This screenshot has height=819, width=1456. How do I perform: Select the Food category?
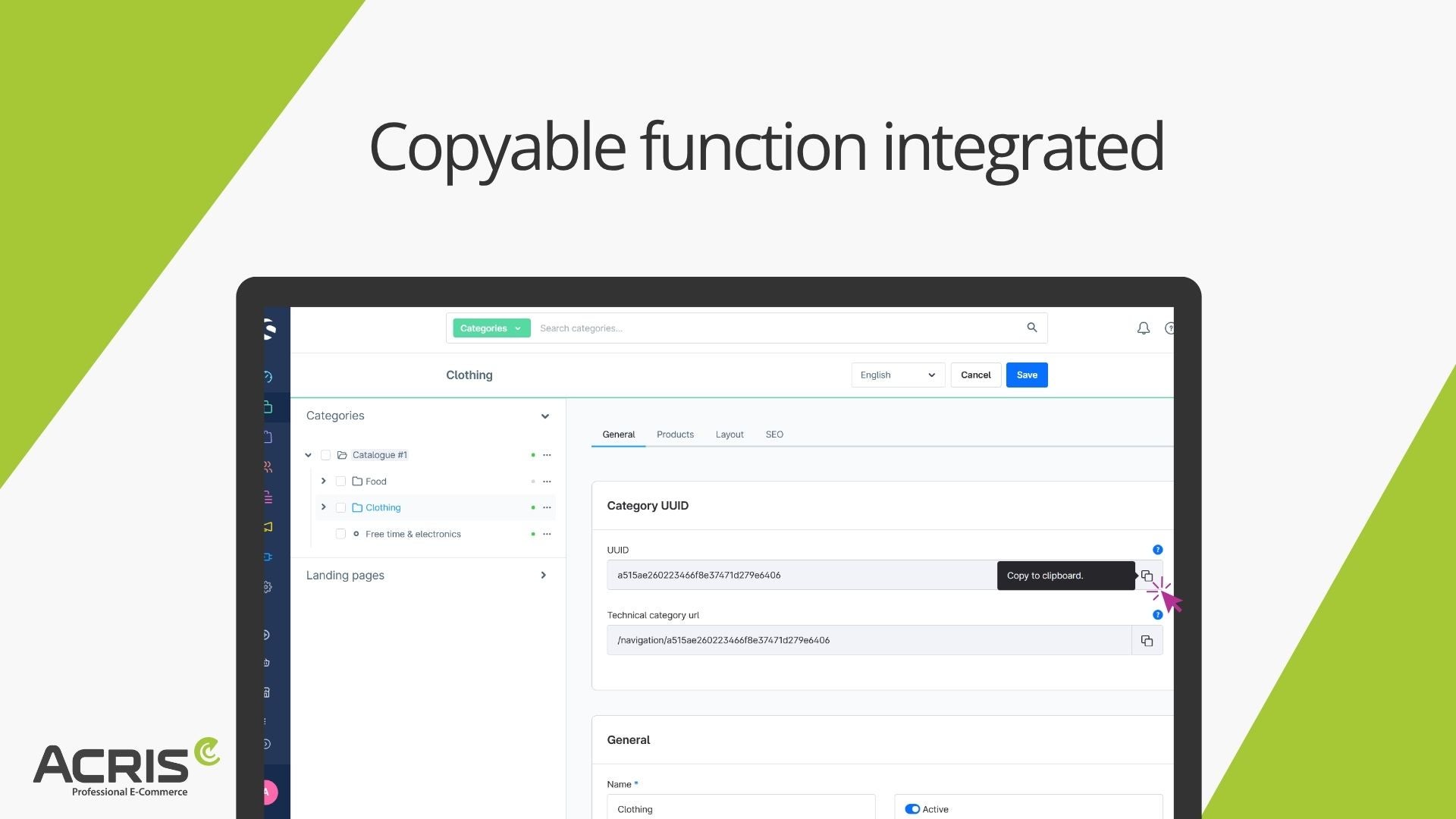pyautogui.click(x=375, y=482)
